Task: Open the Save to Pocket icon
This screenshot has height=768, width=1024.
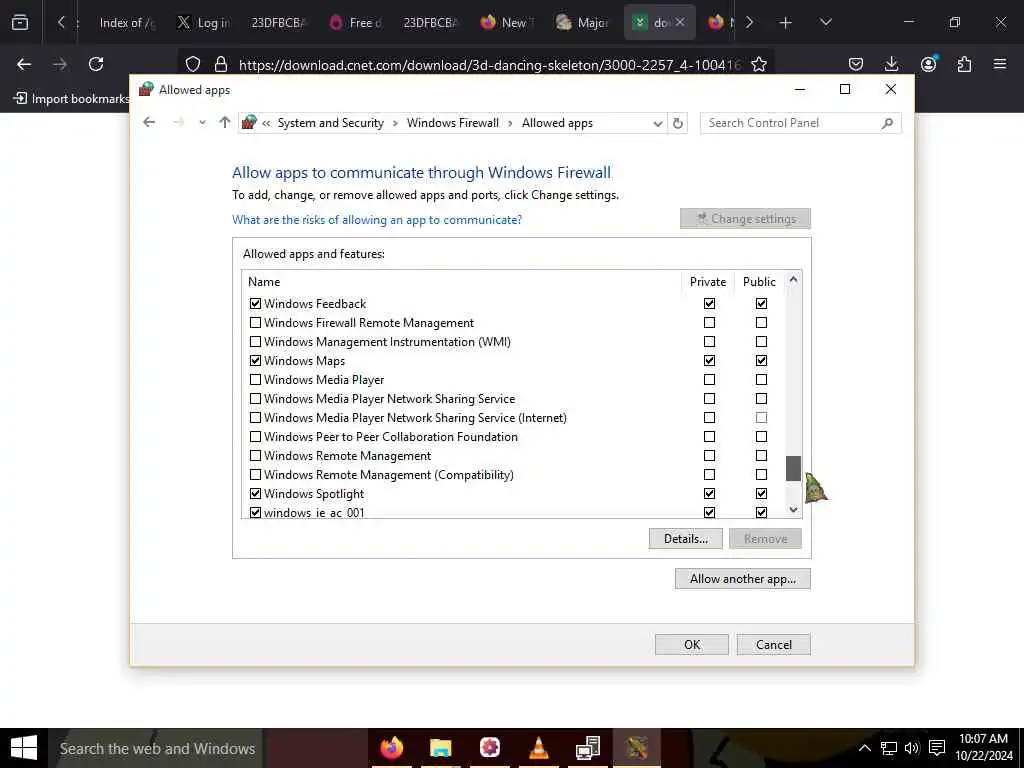Action: (856, 64)
